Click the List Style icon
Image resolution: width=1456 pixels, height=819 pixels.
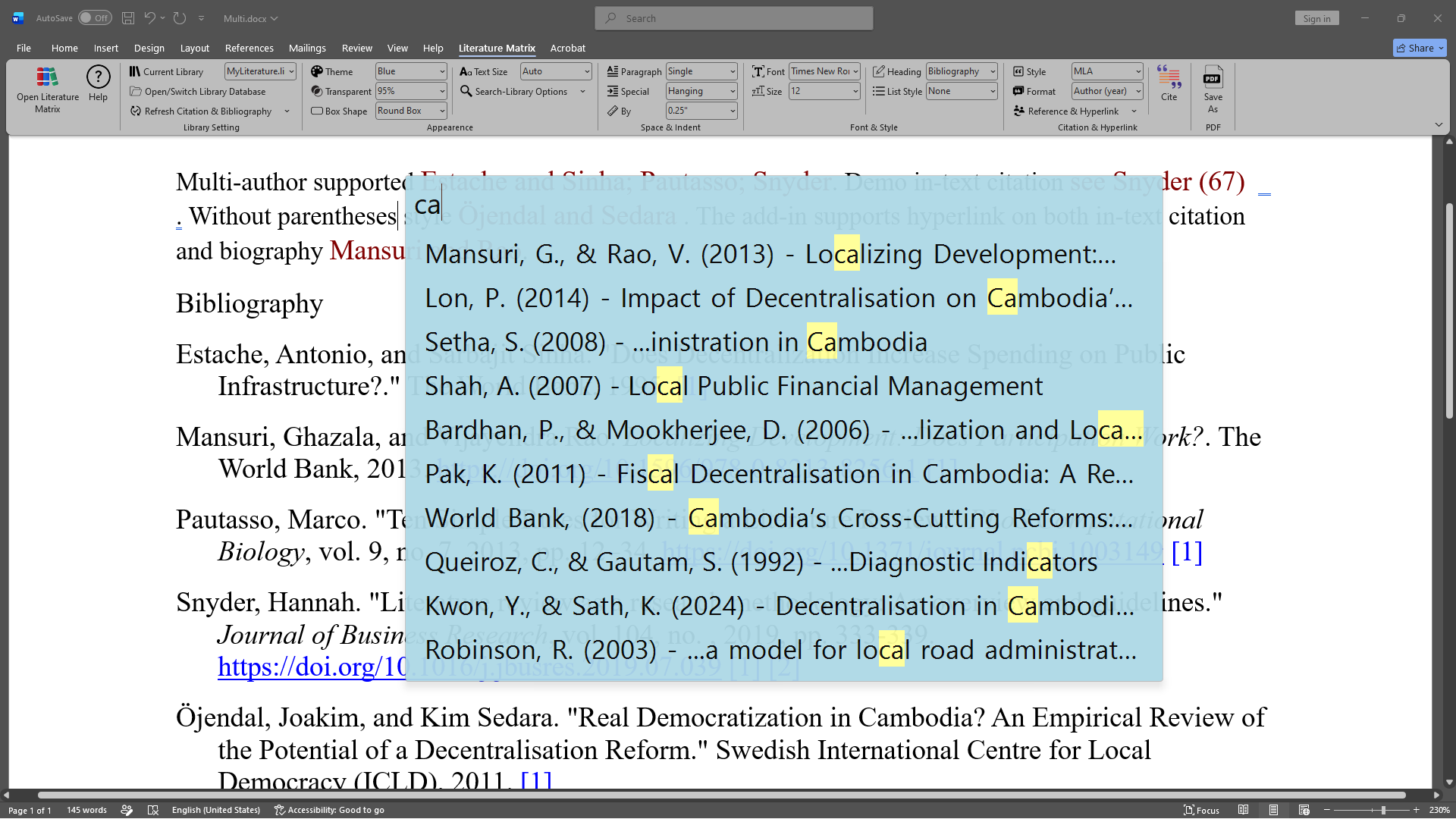pos(879,91)
